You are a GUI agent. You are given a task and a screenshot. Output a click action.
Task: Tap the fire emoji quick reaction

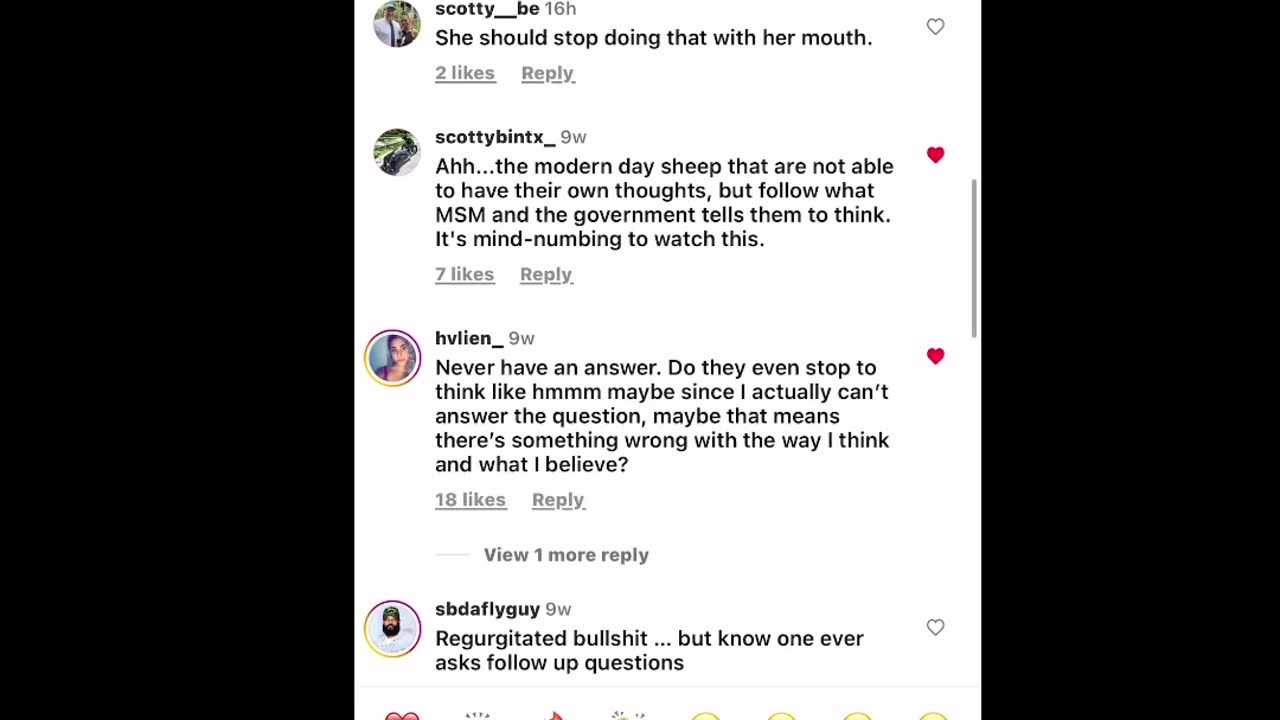coord(553,716)
